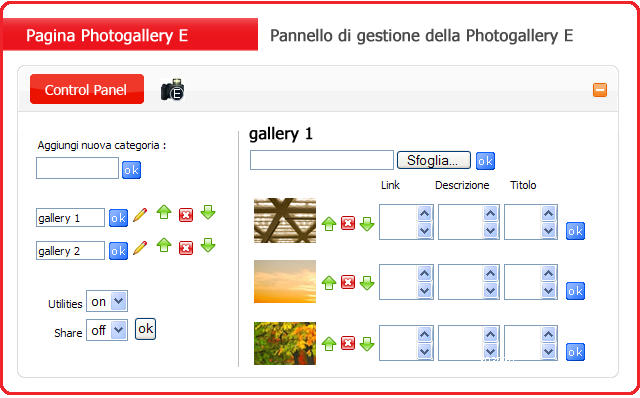Click Sfoglia... to browse for a file
This screenshot has height=398, width=640.
[433, 160]
